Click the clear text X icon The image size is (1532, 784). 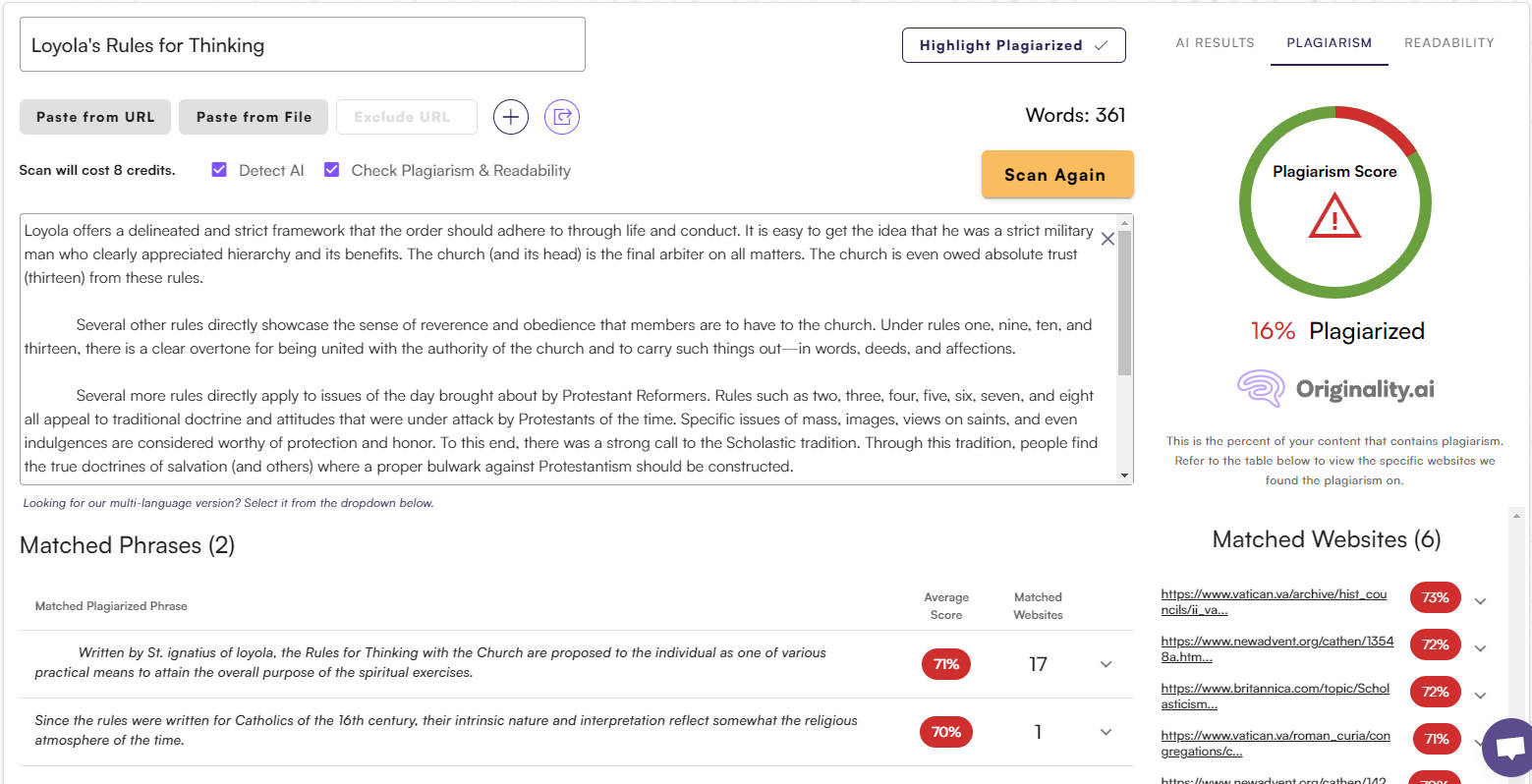click(1107, 238)
